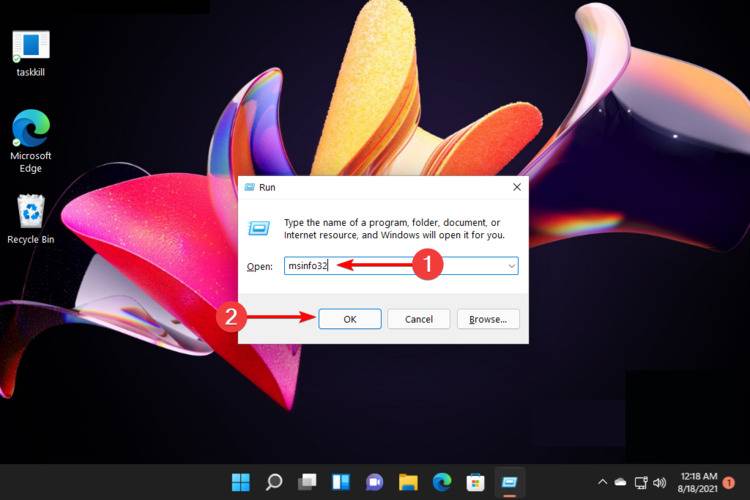Open Microsoft Store from the taskbar

point(474,482)
